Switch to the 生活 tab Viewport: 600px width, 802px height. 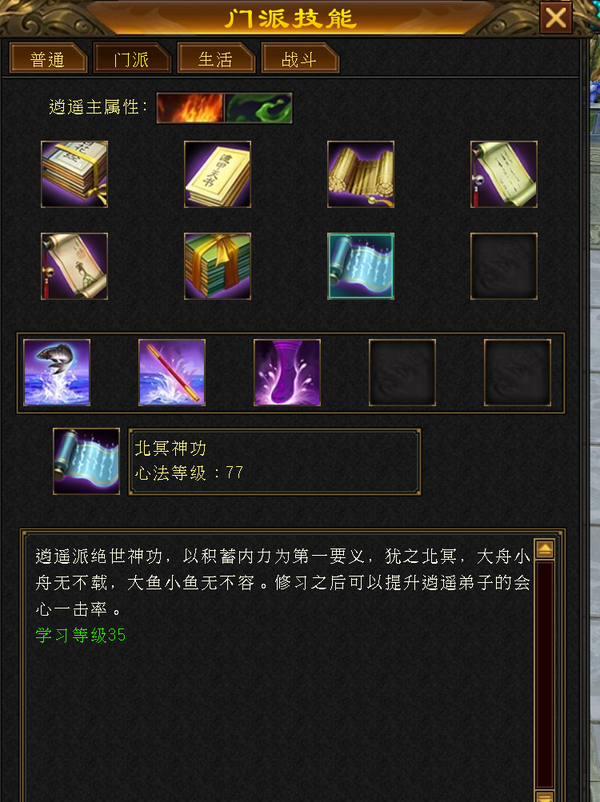(x=216, y=59)
